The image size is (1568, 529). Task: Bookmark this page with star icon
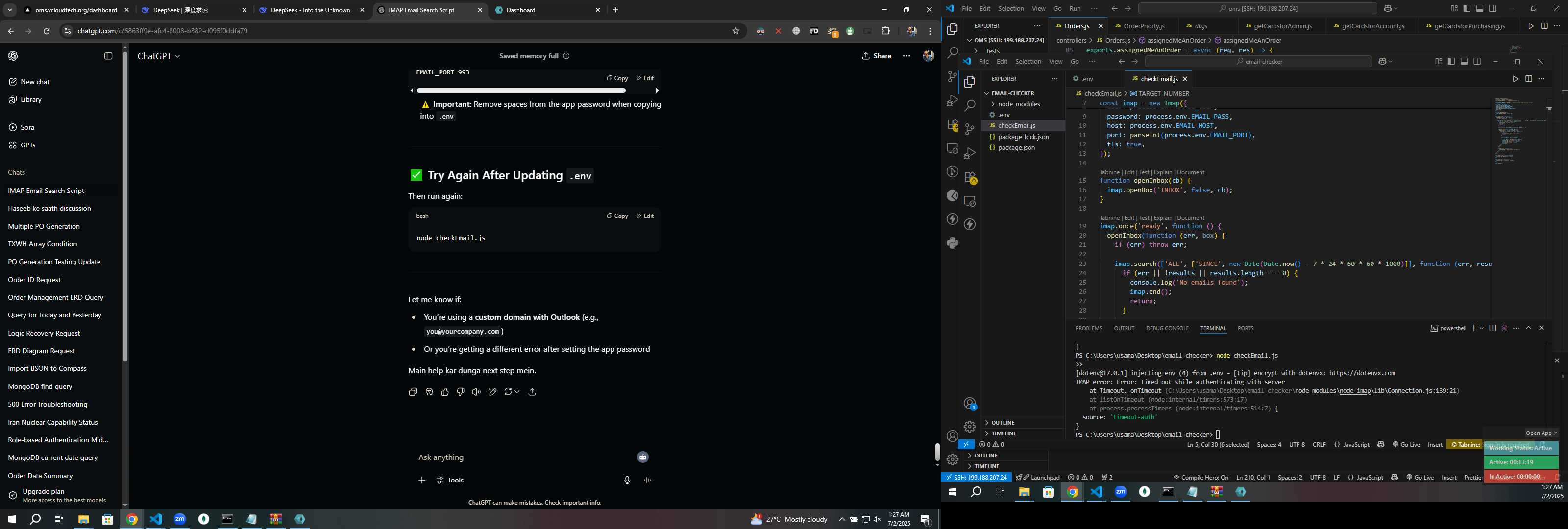735,31
